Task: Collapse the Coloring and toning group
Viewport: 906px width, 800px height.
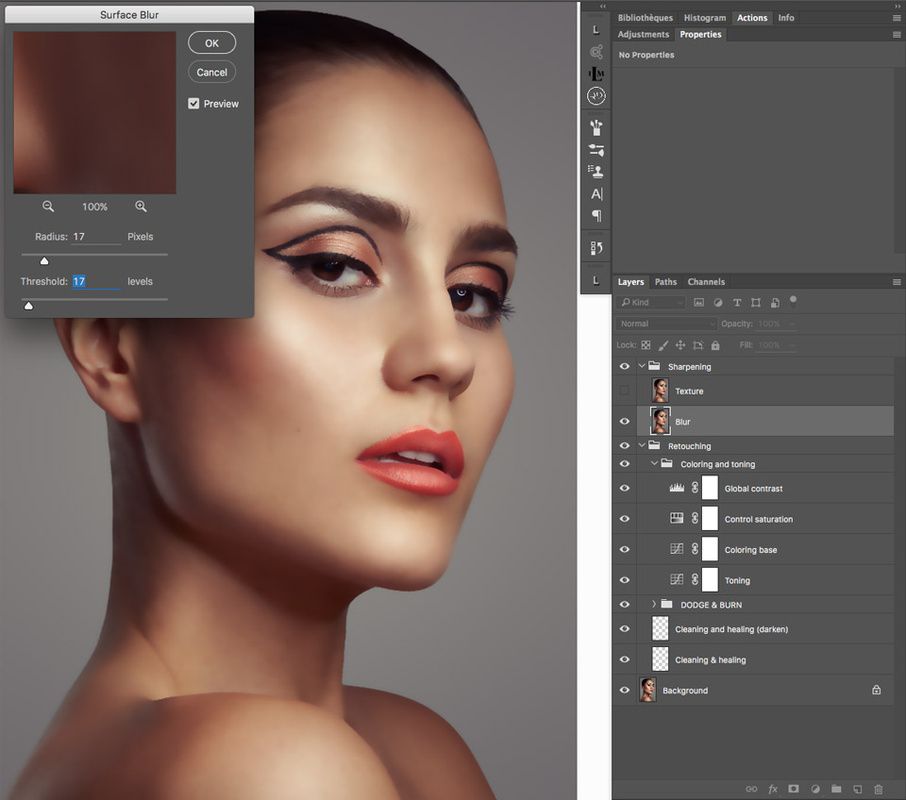Action: click(654, 464)
